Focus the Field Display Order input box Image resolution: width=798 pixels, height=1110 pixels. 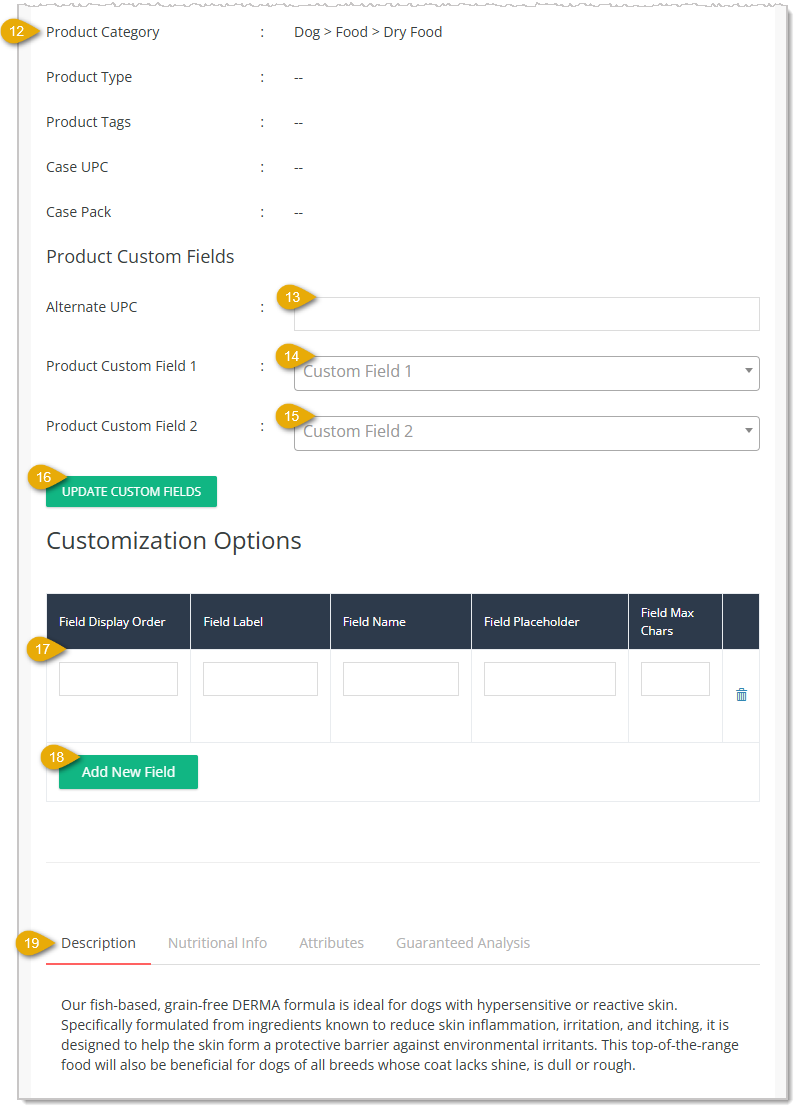tap(118, 679)
